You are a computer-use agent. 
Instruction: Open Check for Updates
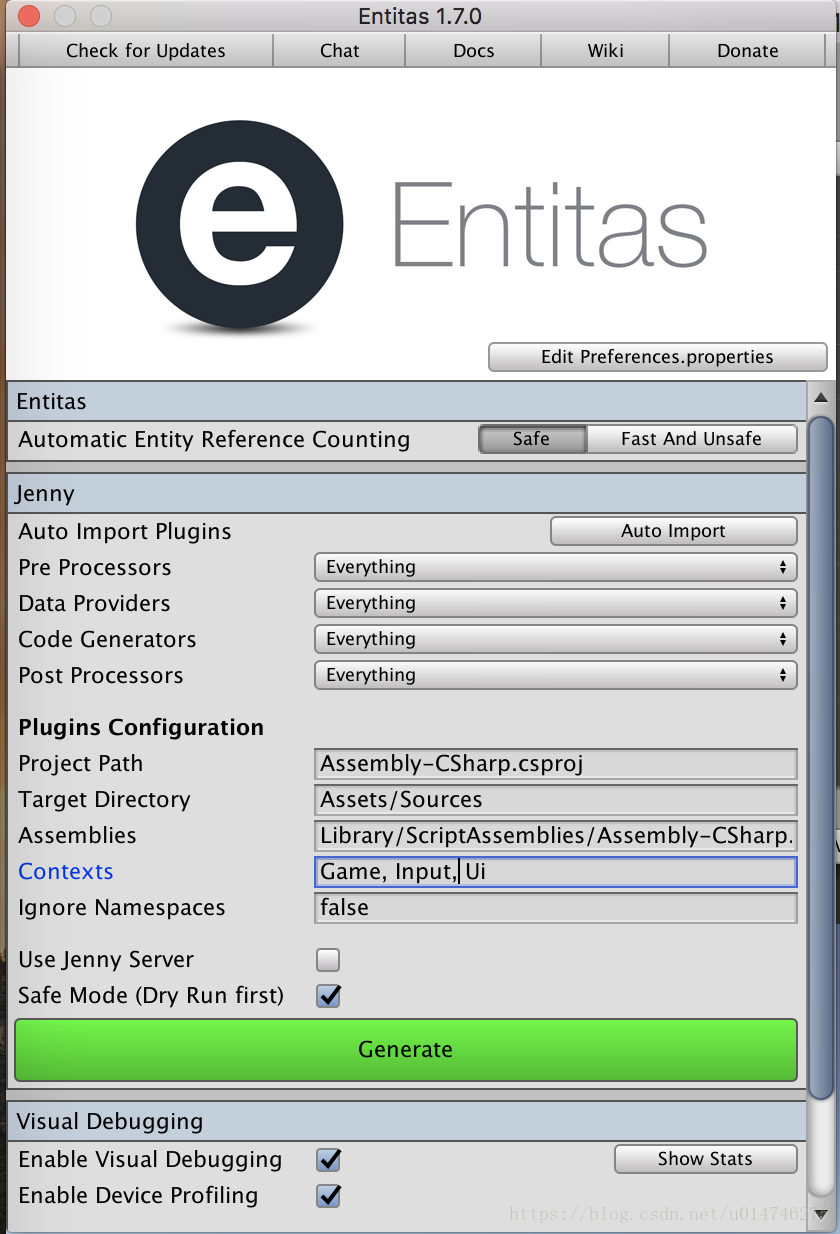click(x=146, y=51)
